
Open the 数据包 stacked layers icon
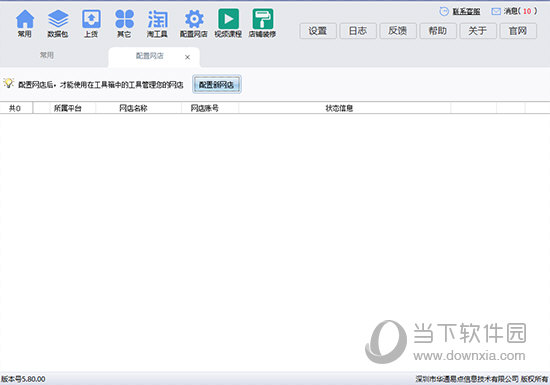(x=58, y=23)
